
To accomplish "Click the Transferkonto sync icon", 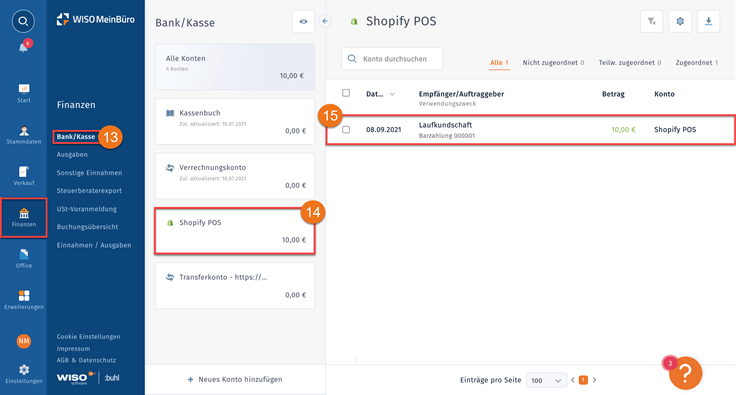I will pos(170,277).
